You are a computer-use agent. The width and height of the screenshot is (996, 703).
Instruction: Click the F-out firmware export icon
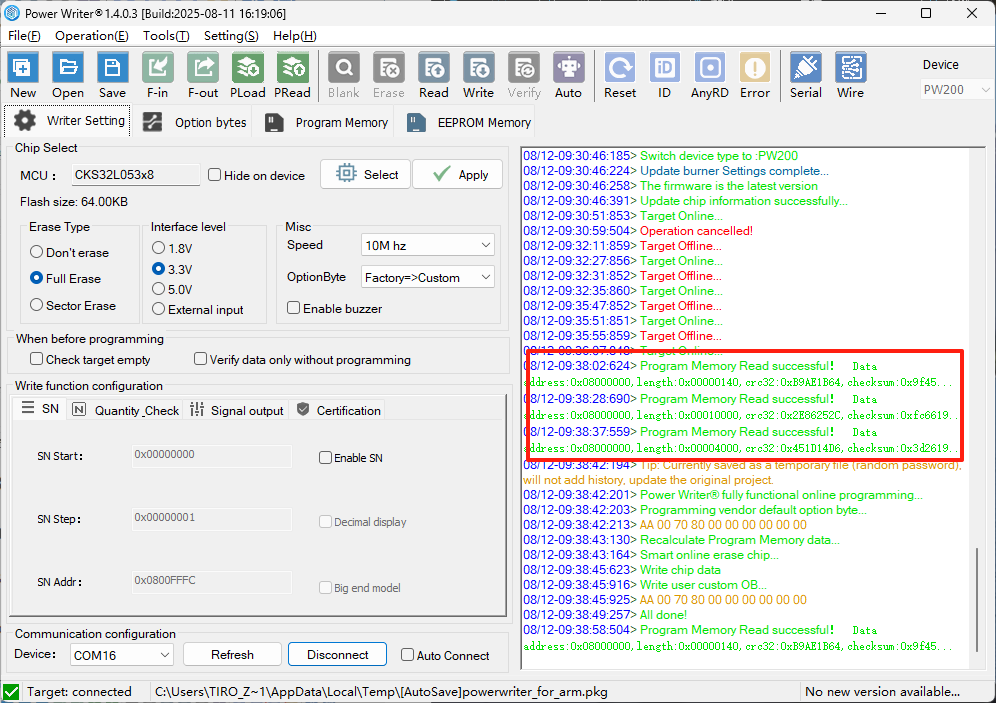pyautogui.click(x=203, y=75)
